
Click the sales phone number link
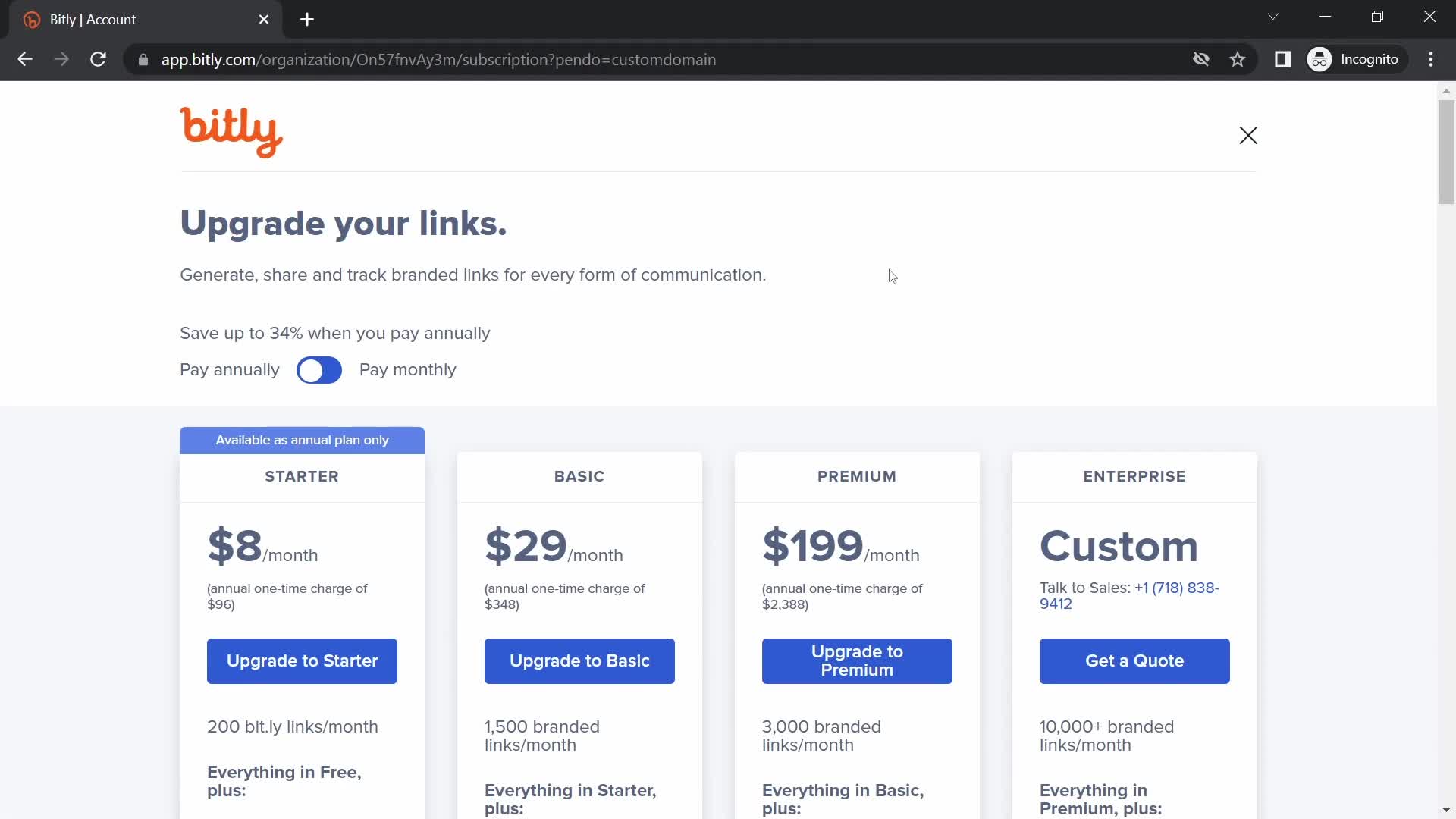(x=1130, y=596)
